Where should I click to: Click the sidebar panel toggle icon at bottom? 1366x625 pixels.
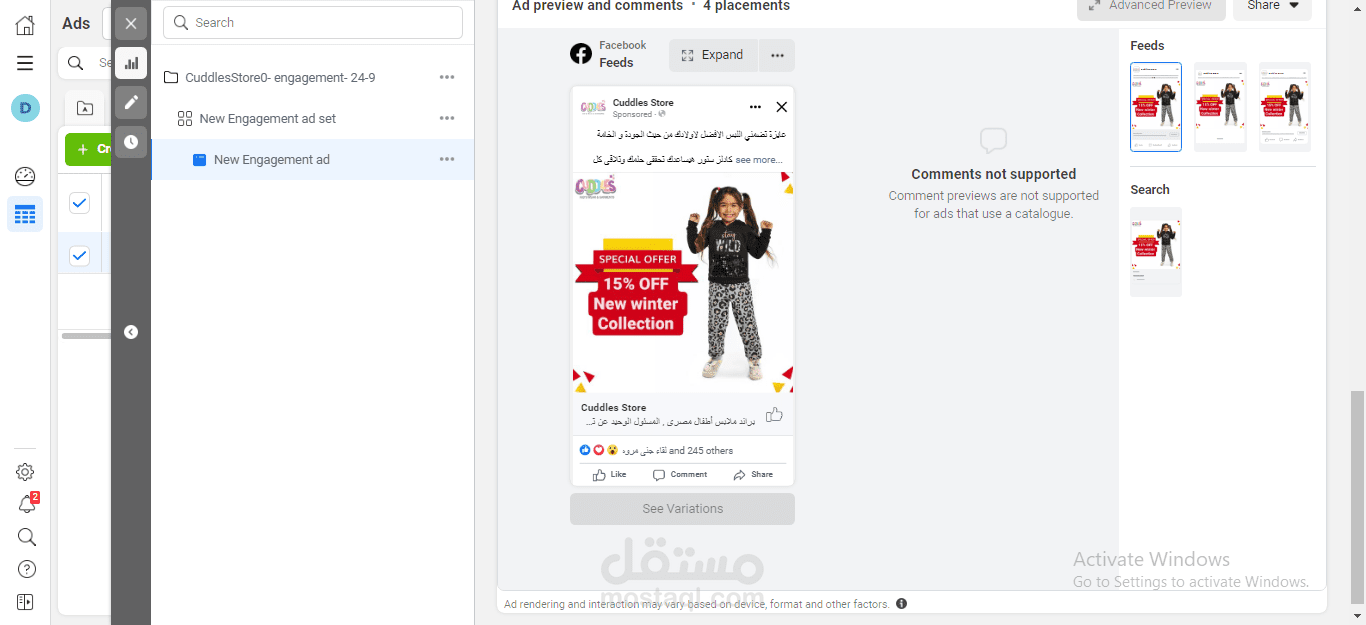26,602
